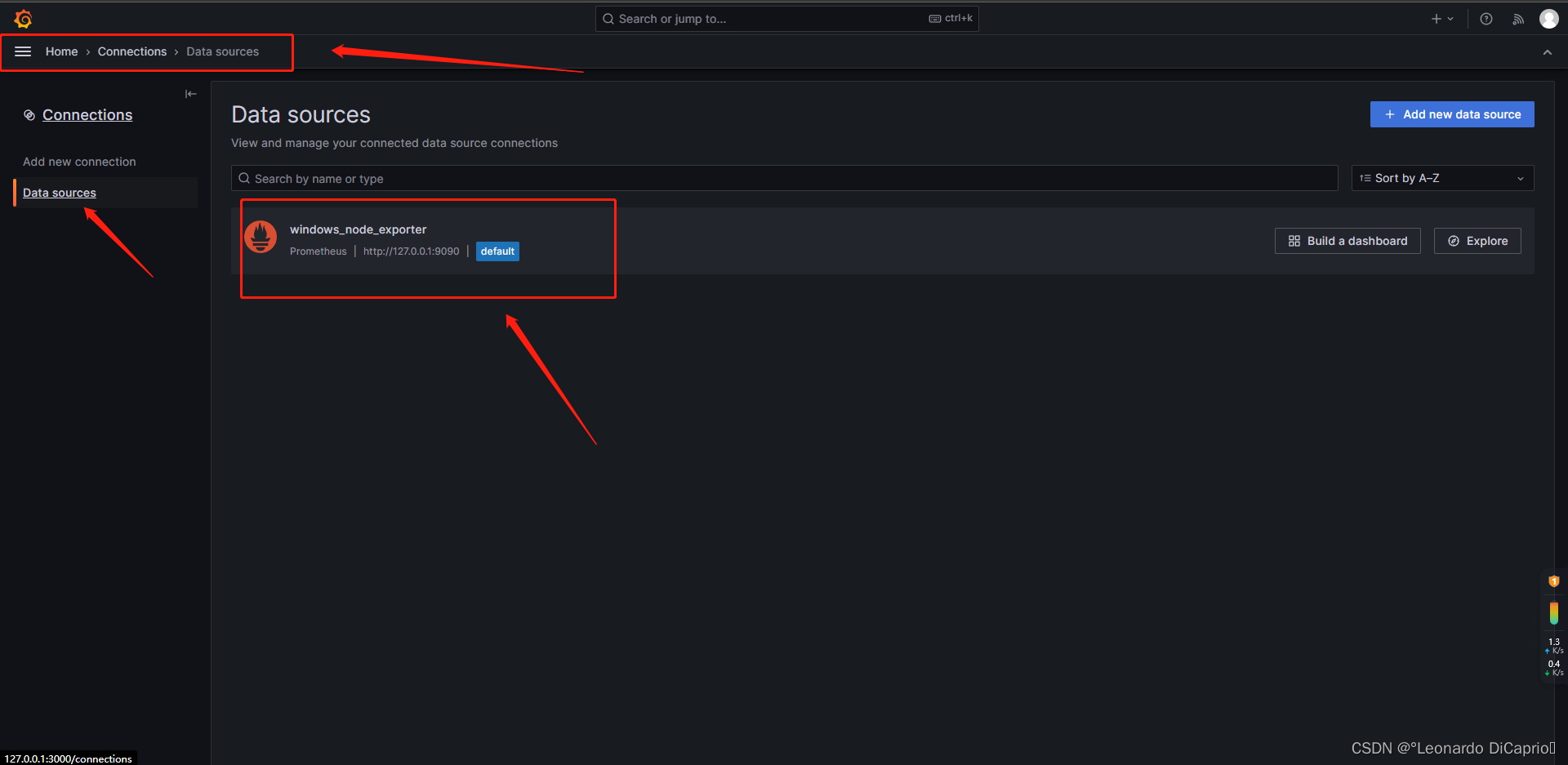Create new item with the plus icon
Screen dimensions: 1568x765
pos(1436,18)
